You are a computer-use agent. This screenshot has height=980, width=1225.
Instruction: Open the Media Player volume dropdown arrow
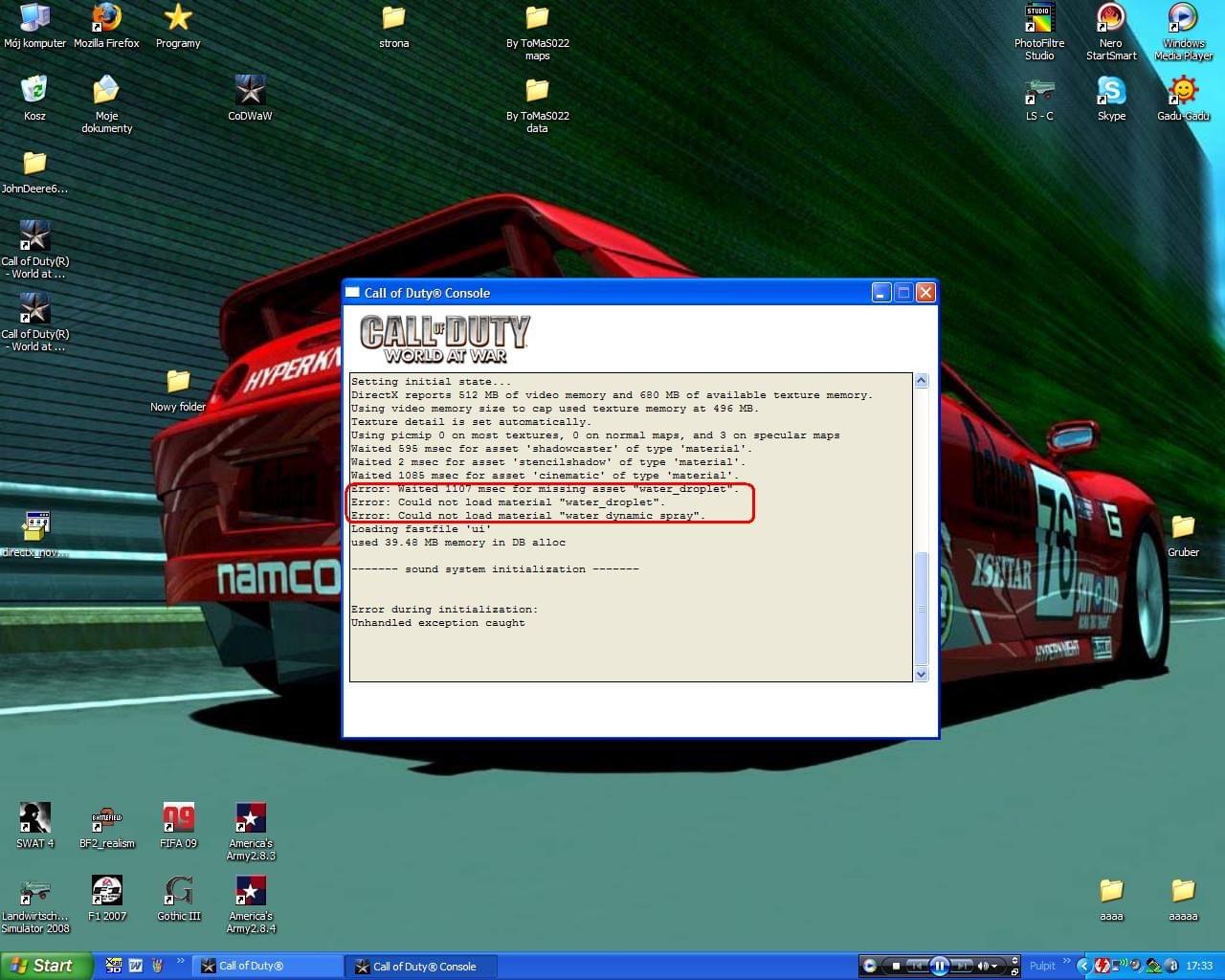click(996, 967)
